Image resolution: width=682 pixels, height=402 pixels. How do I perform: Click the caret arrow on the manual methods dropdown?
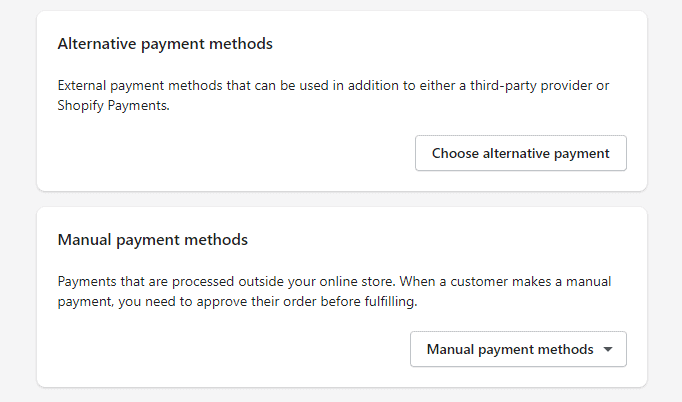607,349
